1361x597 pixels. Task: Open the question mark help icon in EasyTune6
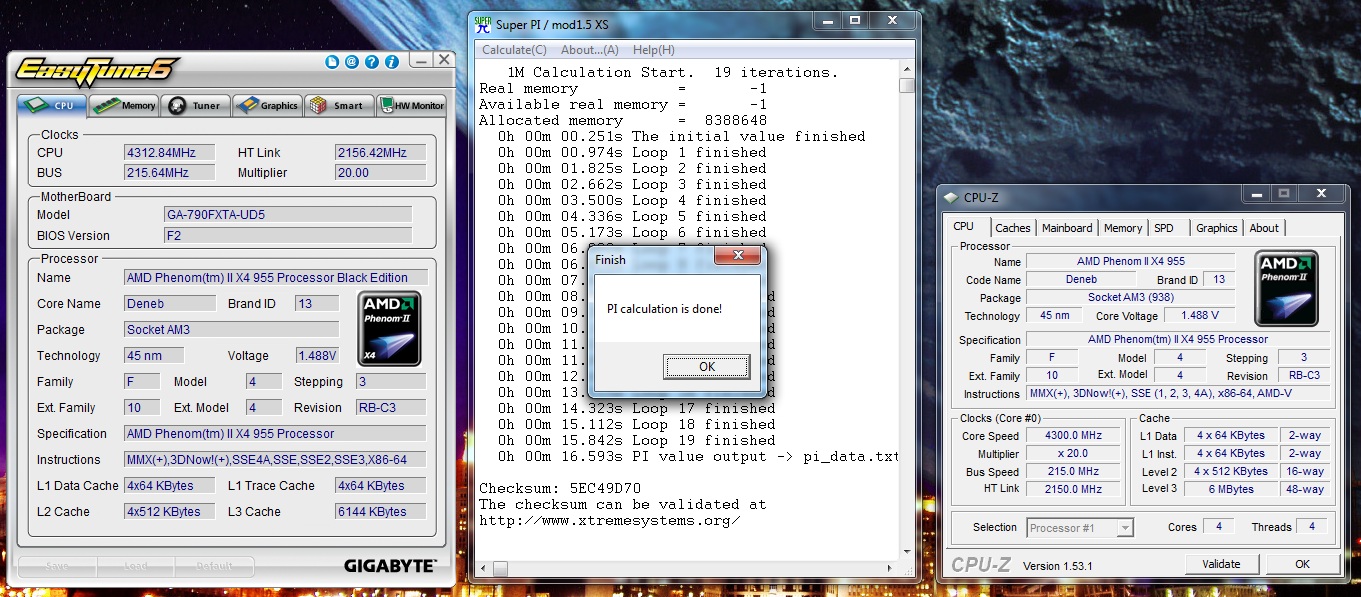tap(372, 62)
